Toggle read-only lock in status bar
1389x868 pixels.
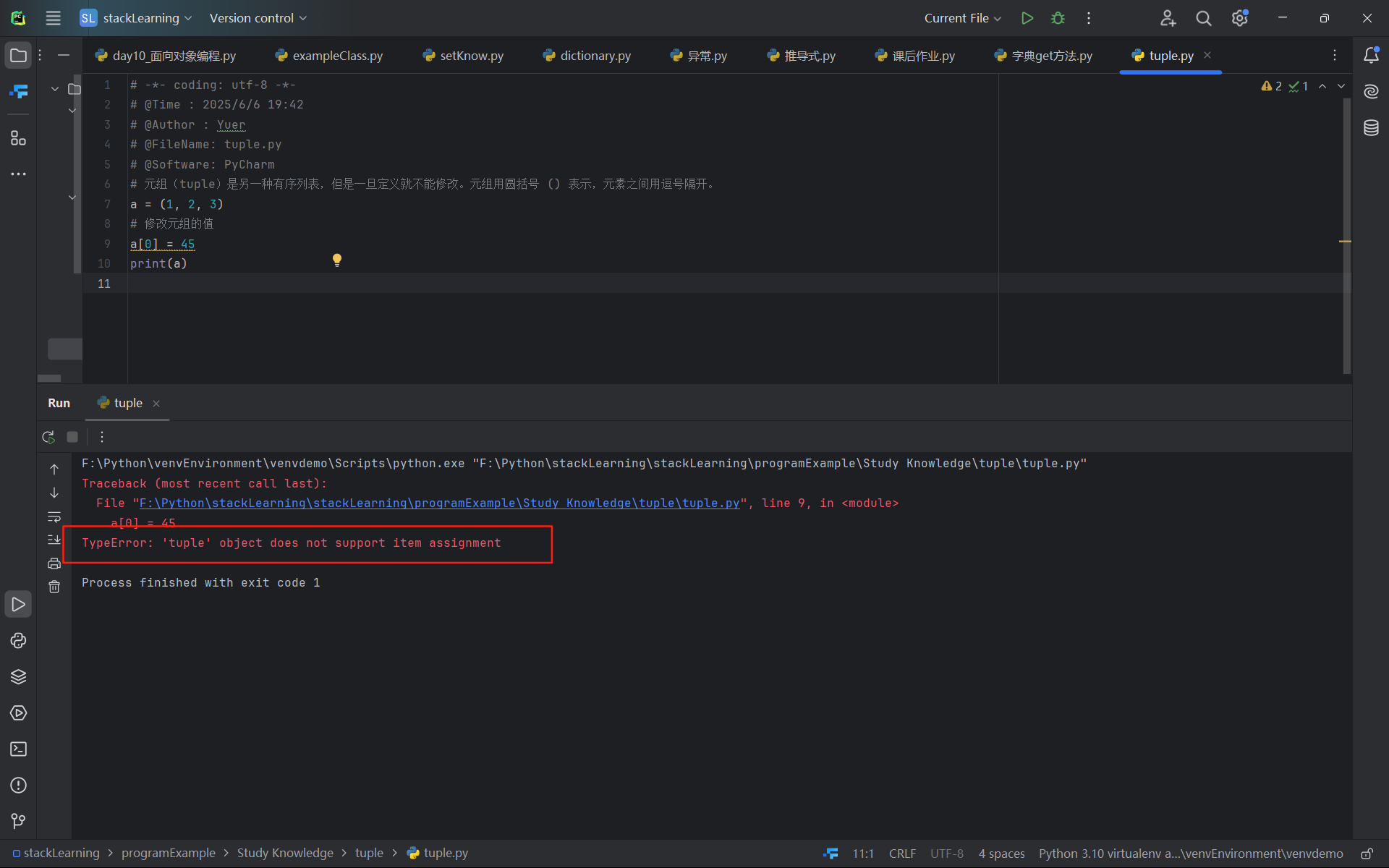[1367, 854]
